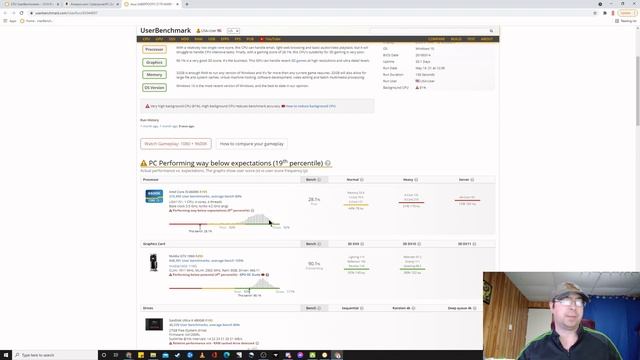Viewport: 640px width, 360px height.
Task: Open the GPU tab in the nav bar
Action: pyautogui.click(x=159, y=39)
